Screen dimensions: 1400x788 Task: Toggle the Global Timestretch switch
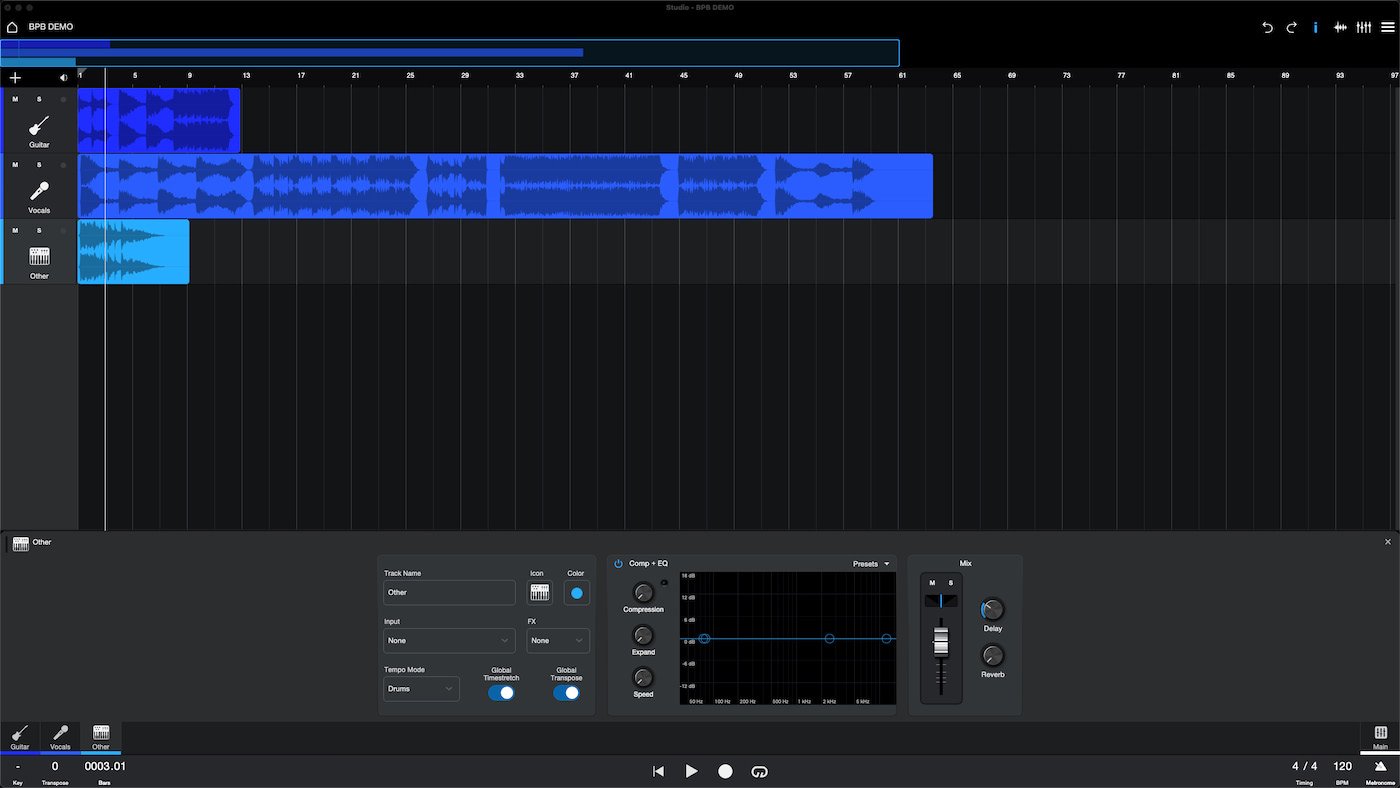point(501,692)
